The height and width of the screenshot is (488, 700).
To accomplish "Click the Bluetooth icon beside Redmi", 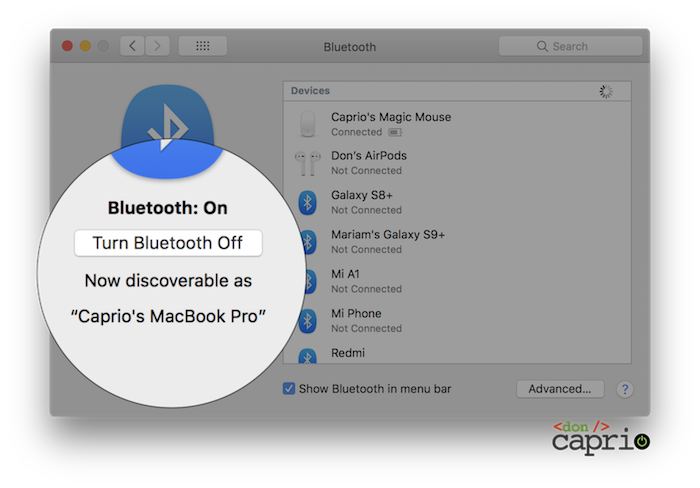I will (x=308, y=356).
